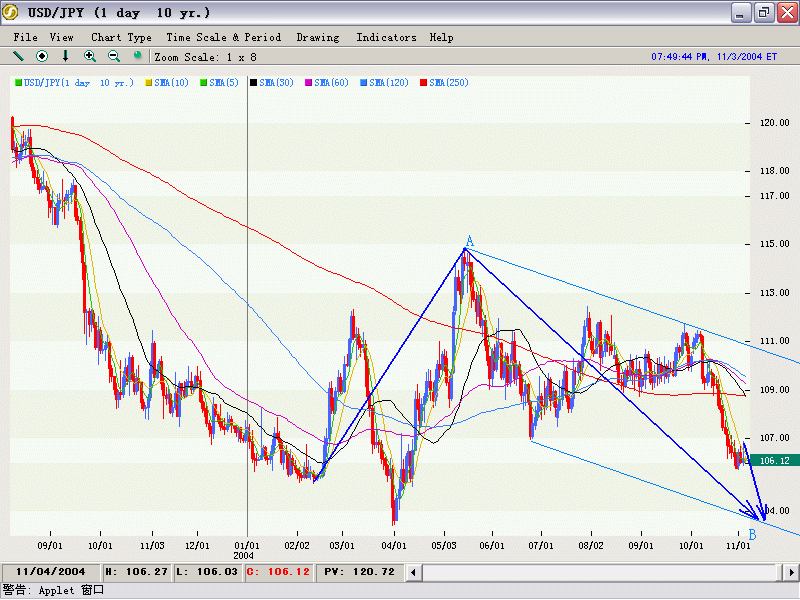Open the File menu

26,37
